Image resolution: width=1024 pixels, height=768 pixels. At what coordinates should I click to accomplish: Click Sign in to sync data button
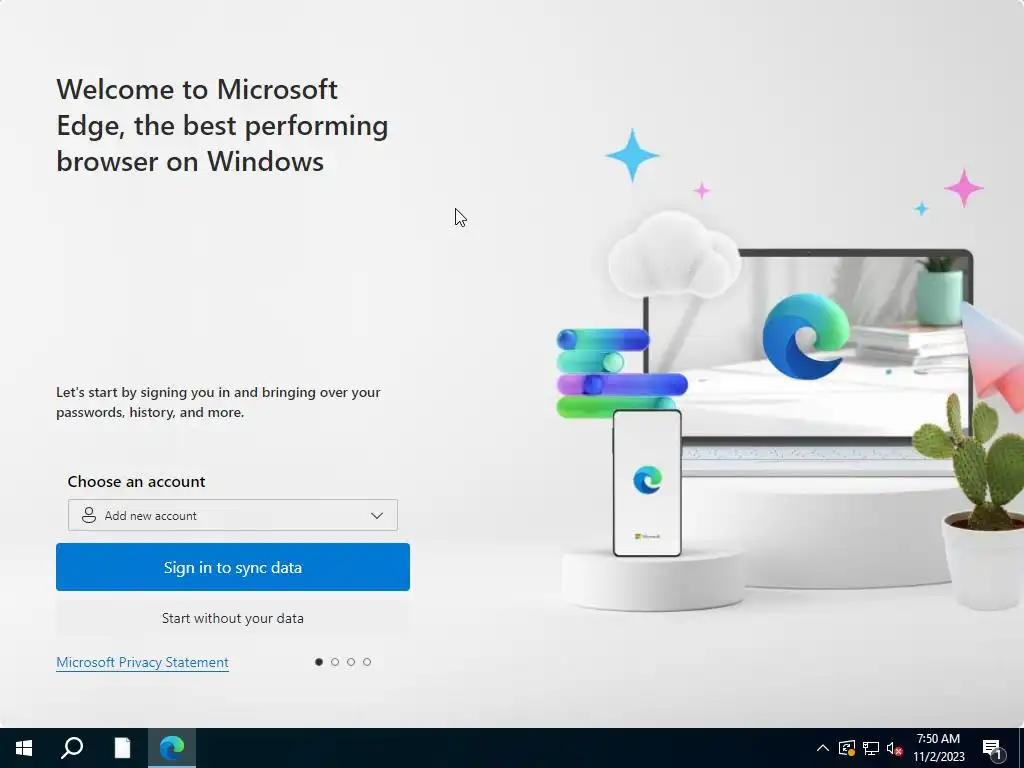[232, 567]
